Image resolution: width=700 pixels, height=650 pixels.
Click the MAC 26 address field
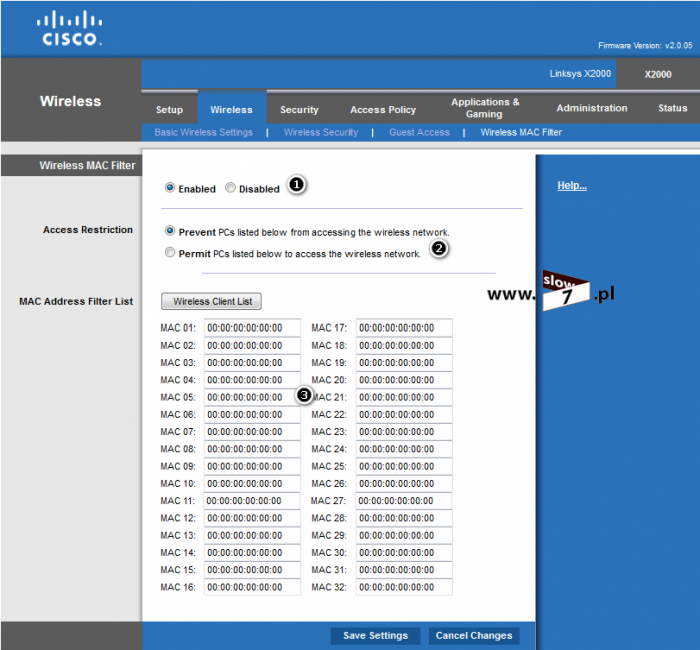pyautogui.click(x=404, y=483)
